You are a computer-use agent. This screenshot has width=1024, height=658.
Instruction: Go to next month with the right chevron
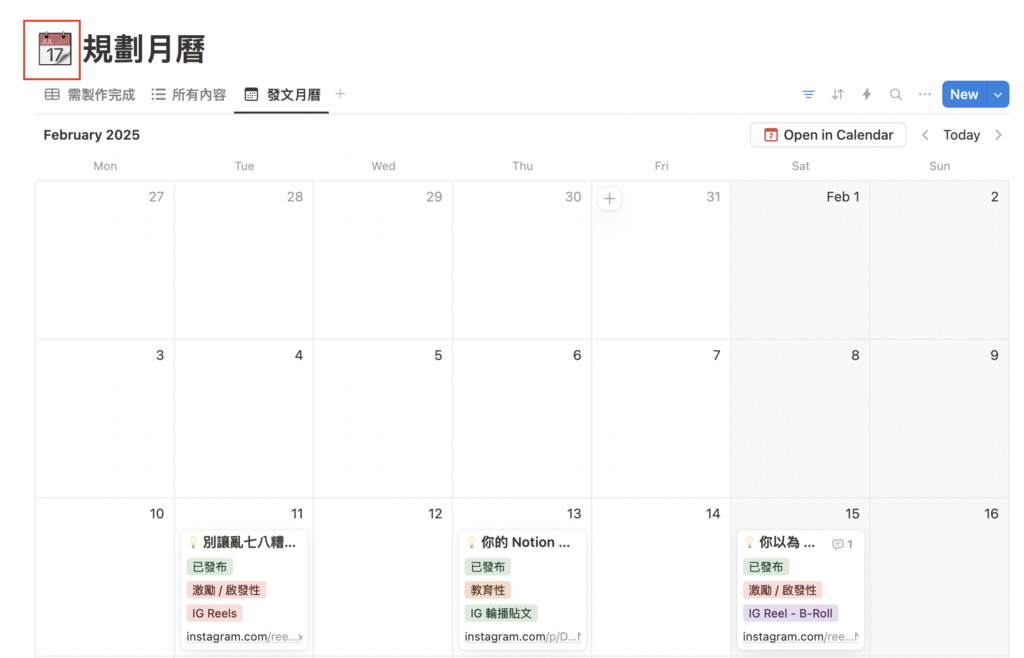coord(998,135)
